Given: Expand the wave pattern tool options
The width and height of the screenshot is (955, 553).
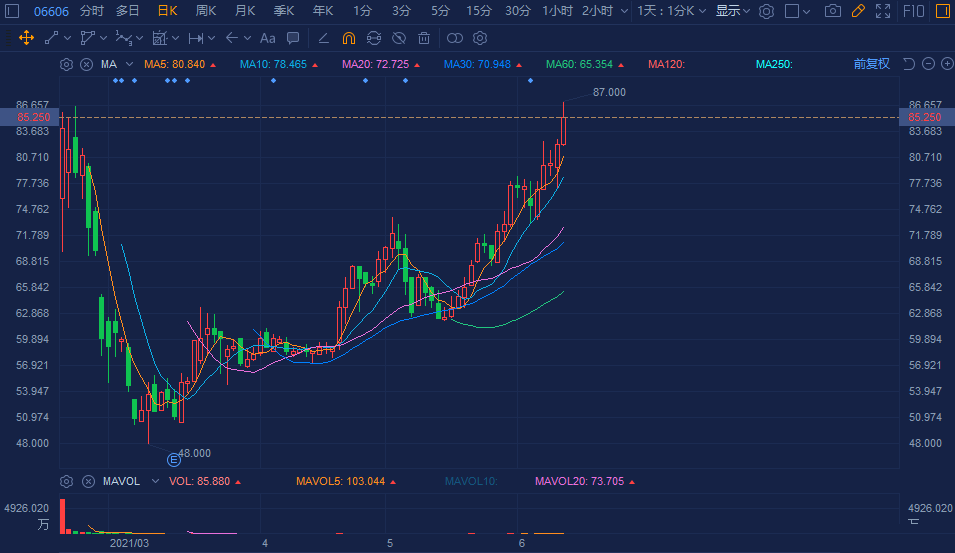Looking at the screenshot, I should (139, 38).
